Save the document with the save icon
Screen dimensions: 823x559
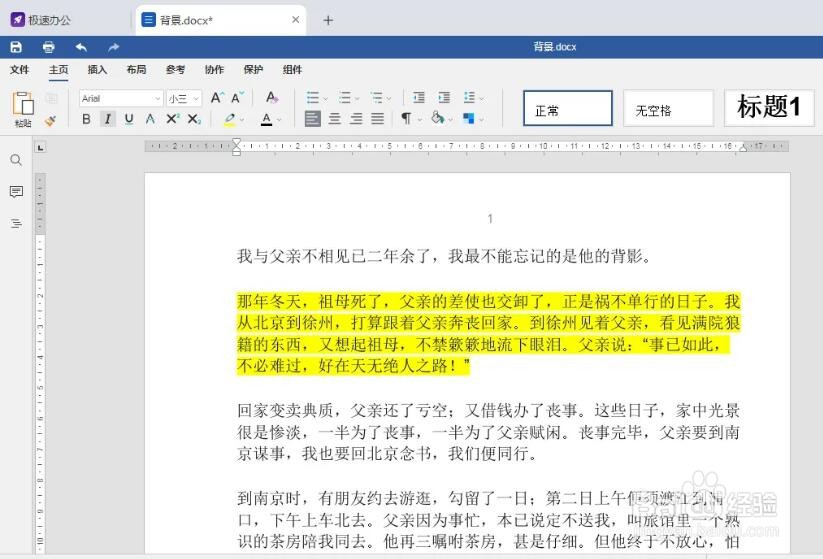[x=16, y=47]
